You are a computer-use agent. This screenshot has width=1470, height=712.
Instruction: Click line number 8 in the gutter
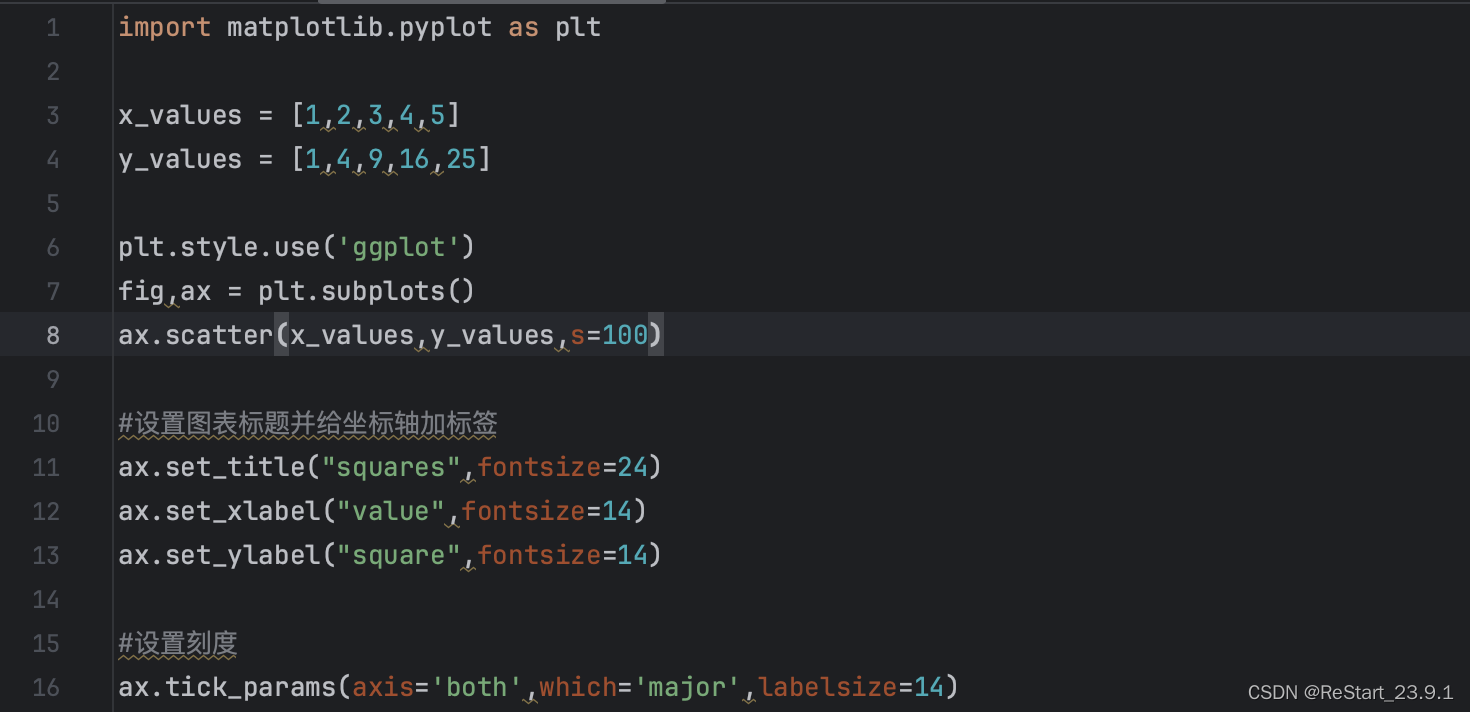click(52, 335)
